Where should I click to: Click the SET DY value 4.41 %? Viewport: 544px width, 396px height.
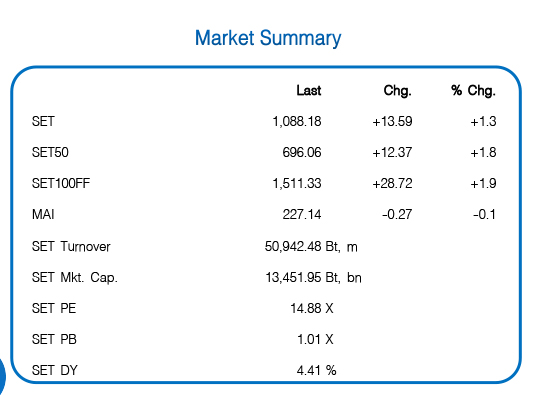(x=316, y=370)
